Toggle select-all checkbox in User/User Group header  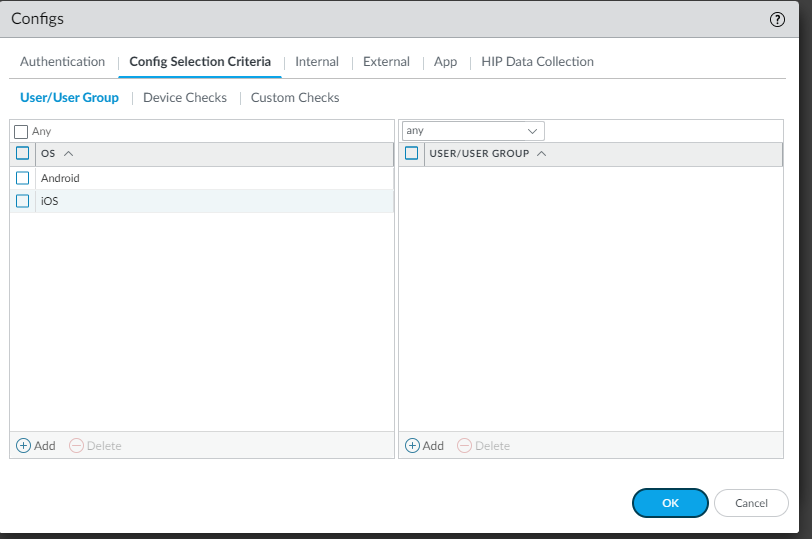pos(411,153)
